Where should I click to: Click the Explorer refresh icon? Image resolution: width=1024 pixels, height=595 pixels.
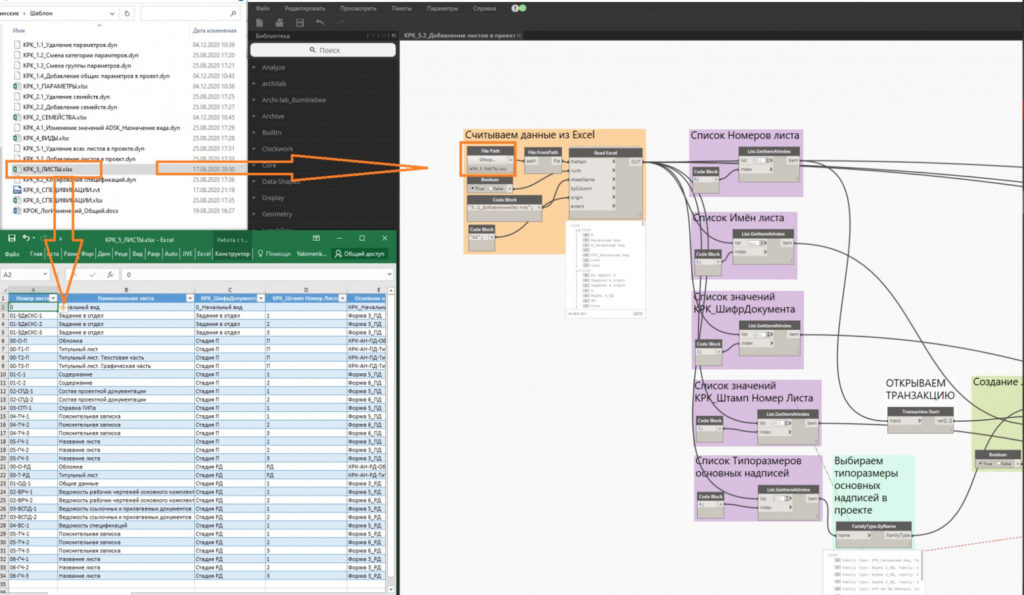coord(127,13)
